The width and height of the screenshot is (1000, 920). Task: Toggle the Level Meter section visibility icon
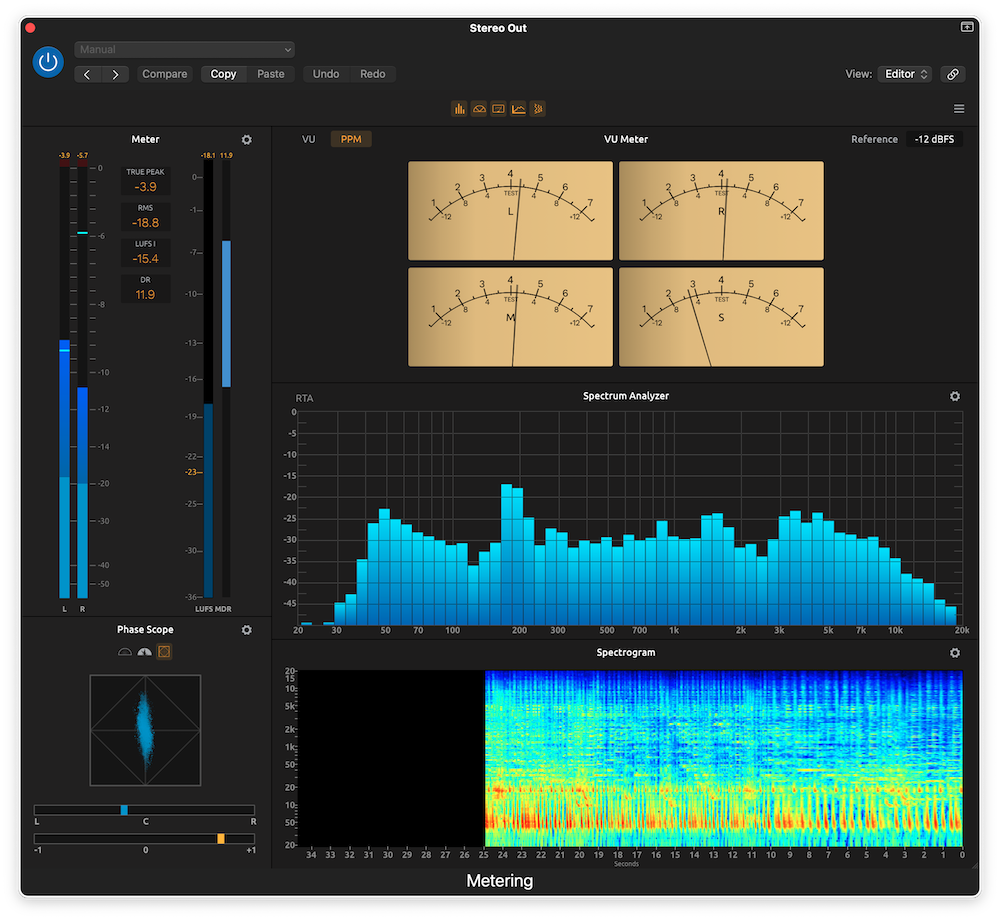[459, 108]
